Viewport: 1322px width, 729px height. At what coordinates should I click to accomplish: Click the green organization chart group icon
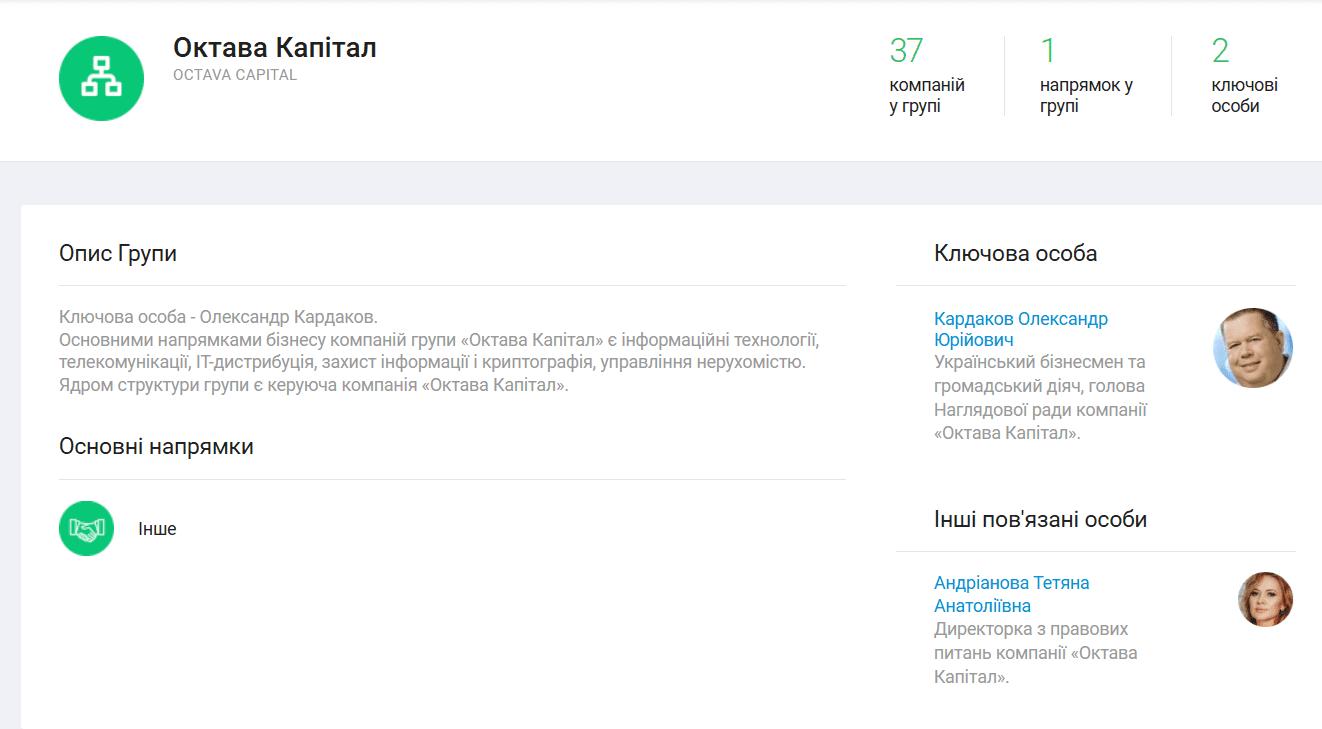(x=101, y=78)
